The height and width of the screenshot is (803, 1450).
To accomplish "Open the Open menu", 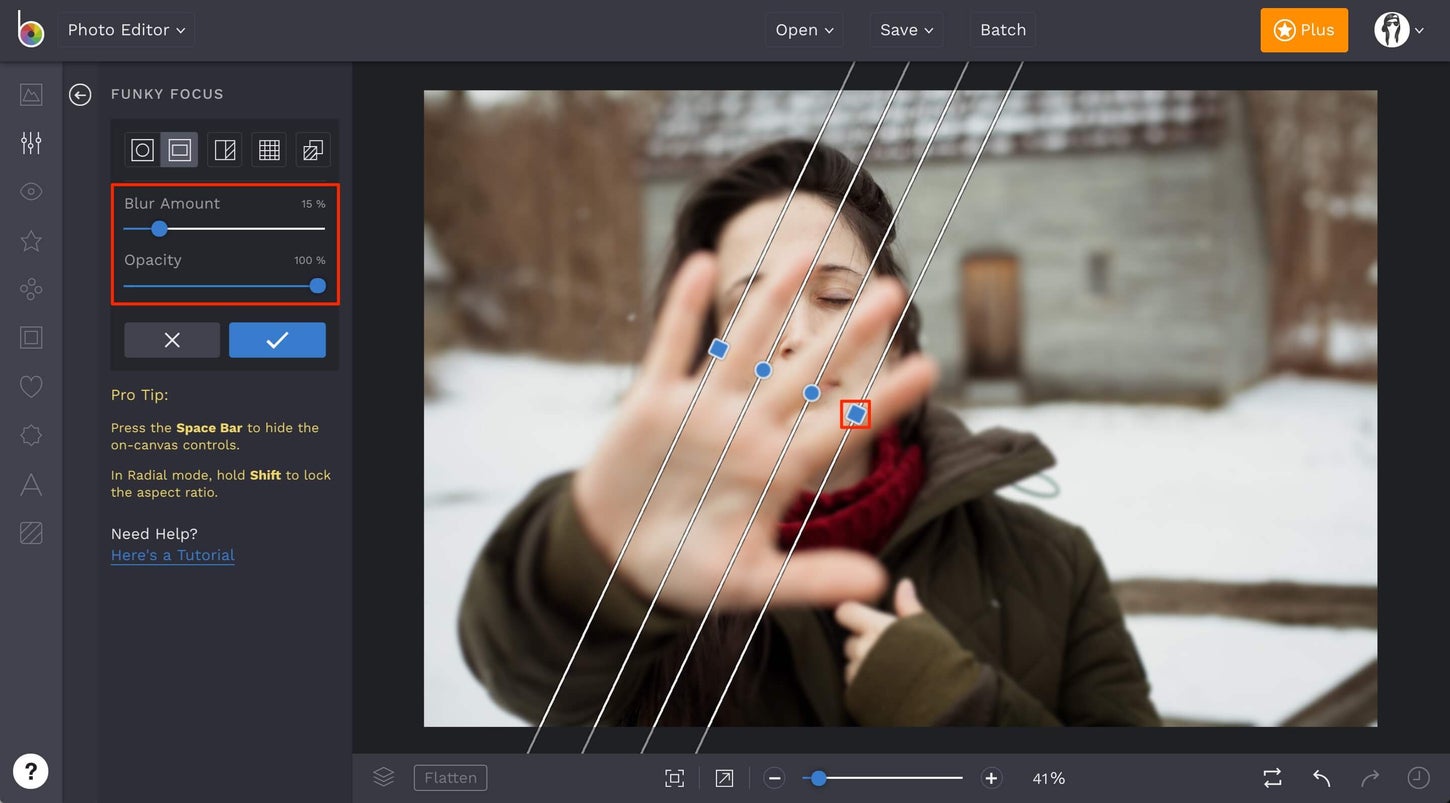I will 803,29.
